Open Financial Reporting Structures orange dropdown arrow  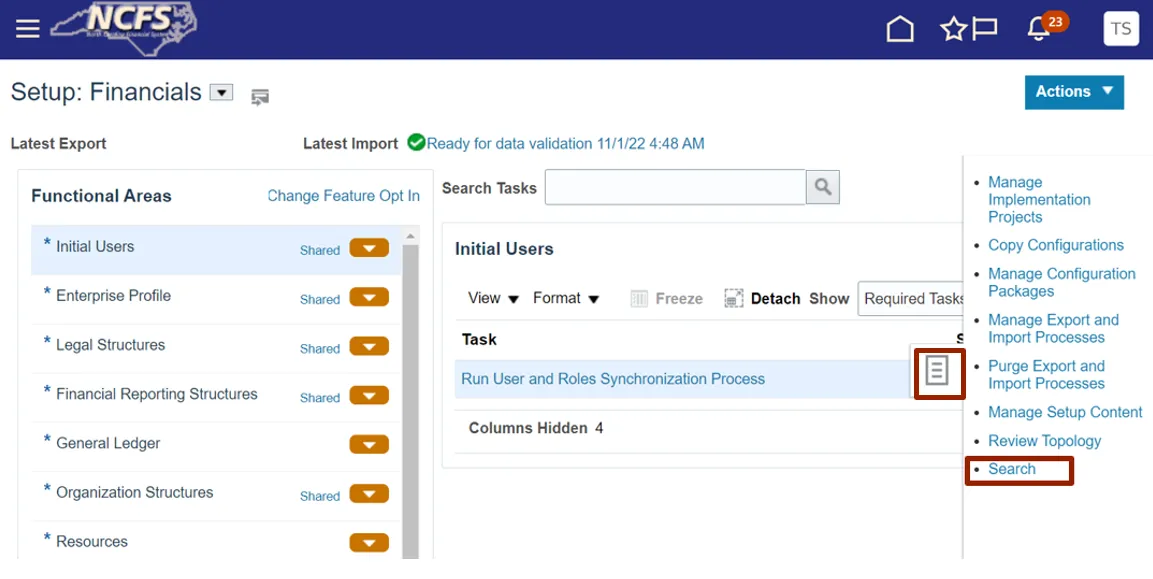click(x=369, y=396)
